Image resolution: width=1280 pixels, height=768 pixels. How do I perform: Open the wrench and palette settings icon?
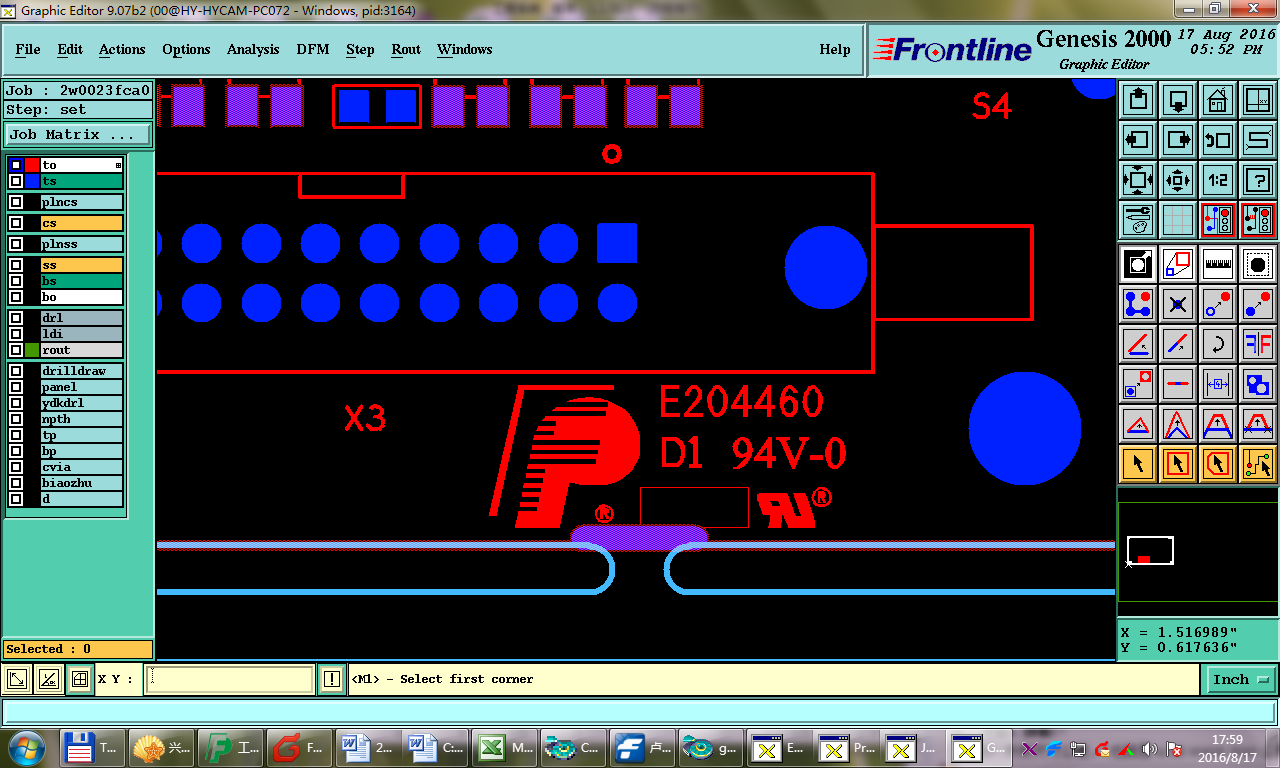pos(1138,220)
